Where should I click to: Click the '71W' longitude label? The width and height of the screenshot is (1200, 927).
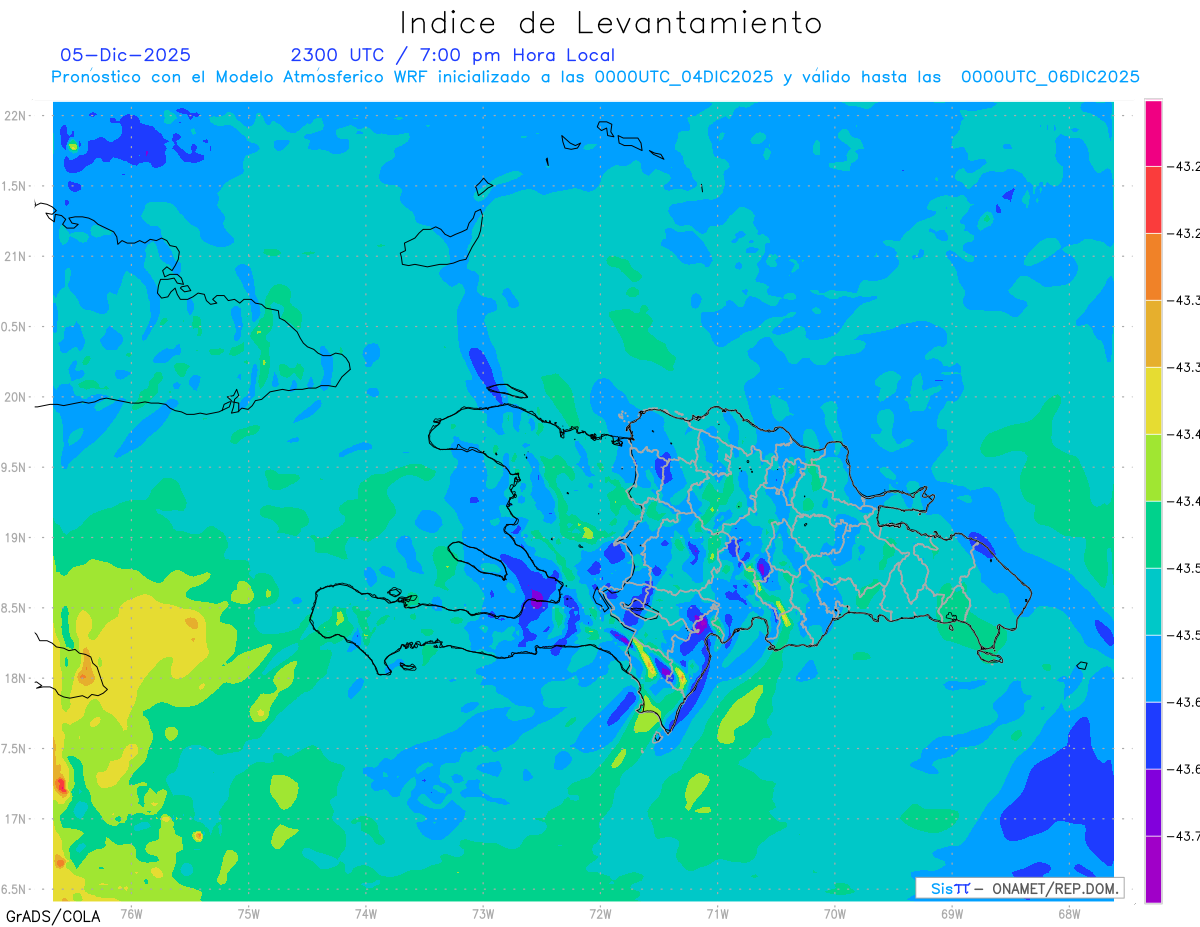717,913
